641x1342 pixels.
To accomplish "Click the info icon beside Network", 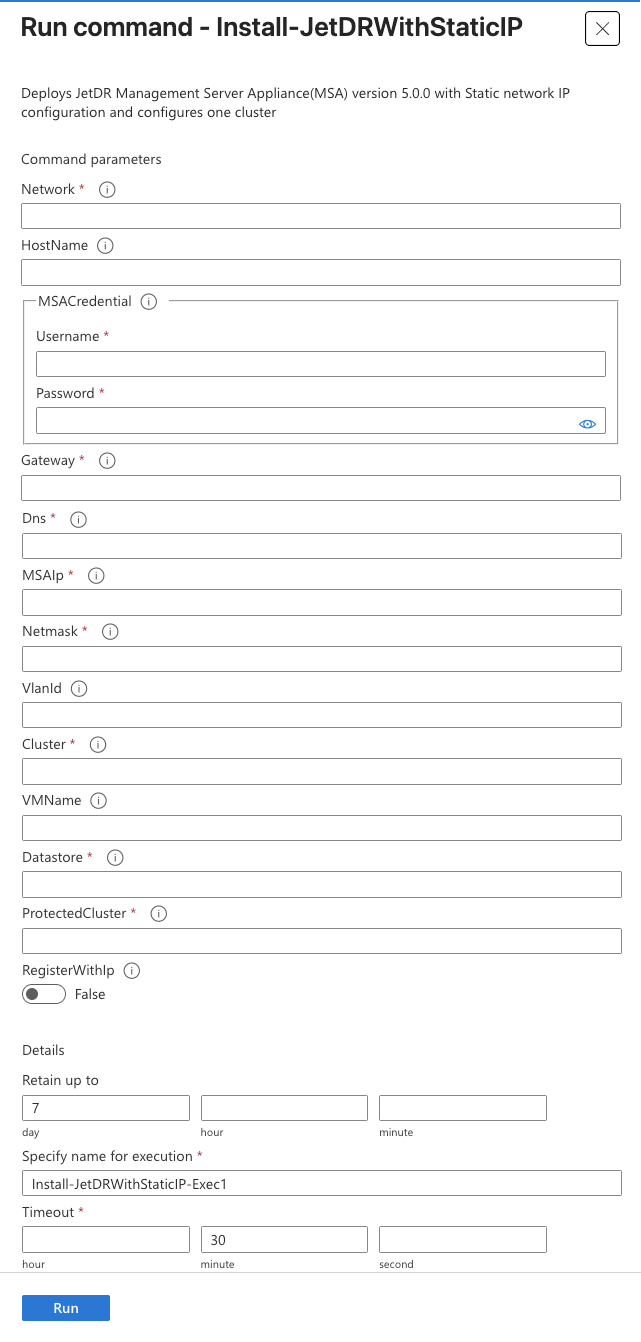I will pyautogui.click(x=108, y=189).
